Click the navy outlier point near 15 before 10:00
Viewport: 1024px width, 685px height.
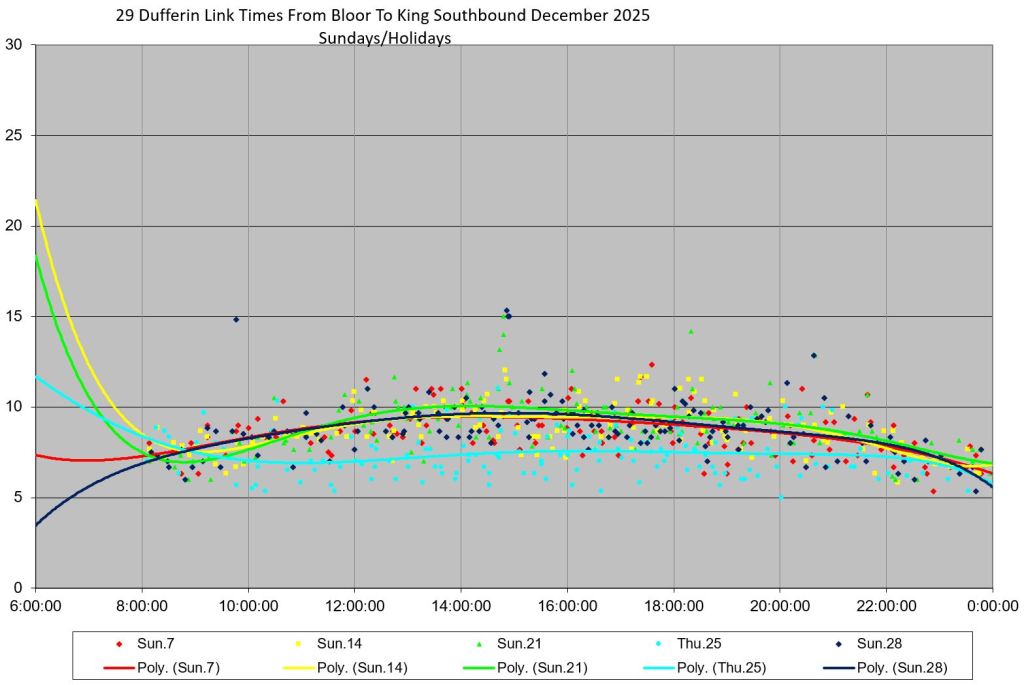pos(236,319)
